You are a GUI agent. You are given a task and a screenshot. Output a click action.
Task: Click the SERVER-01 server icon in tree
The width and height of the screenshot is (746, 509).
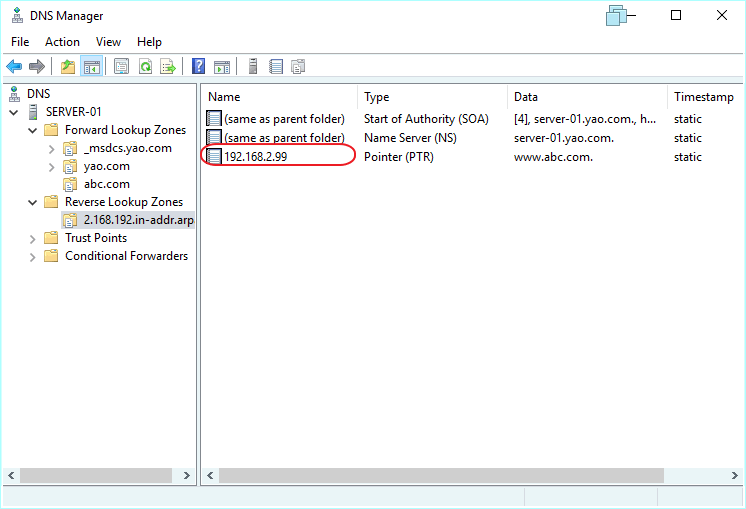pyautogui.click(x=33, y=112)
